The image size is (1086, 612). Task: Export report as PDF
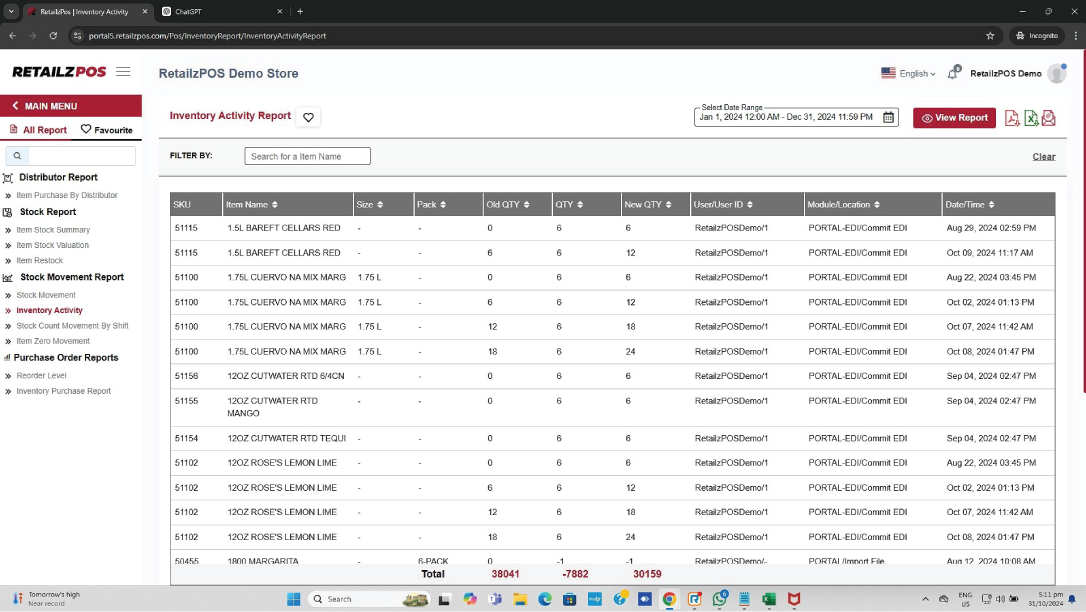tap(1012, 118)
